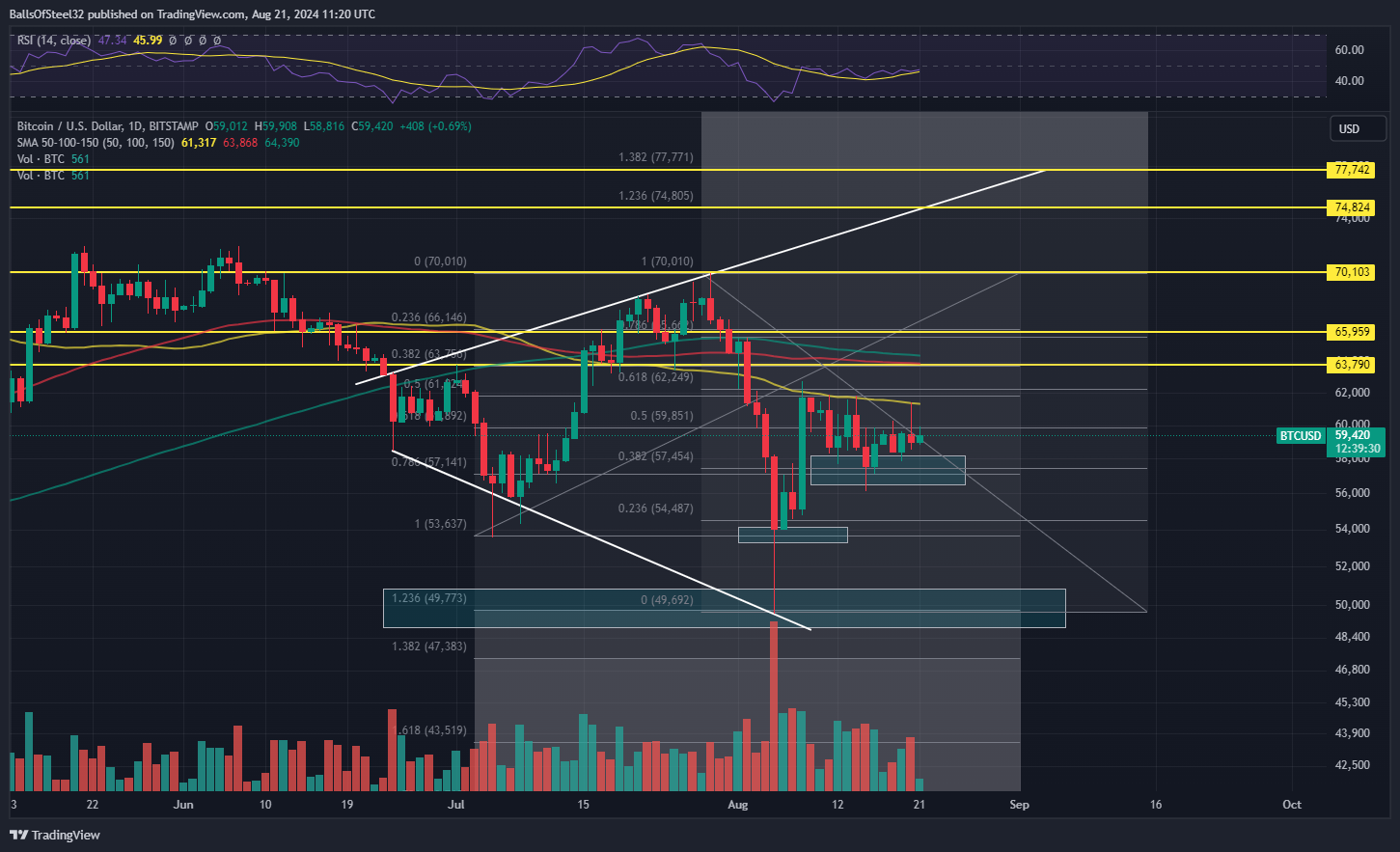Viewport: 1400px width, 852px height.
Task: Click the SMA 50-100-150 indicator label
Action: point(96,143)
